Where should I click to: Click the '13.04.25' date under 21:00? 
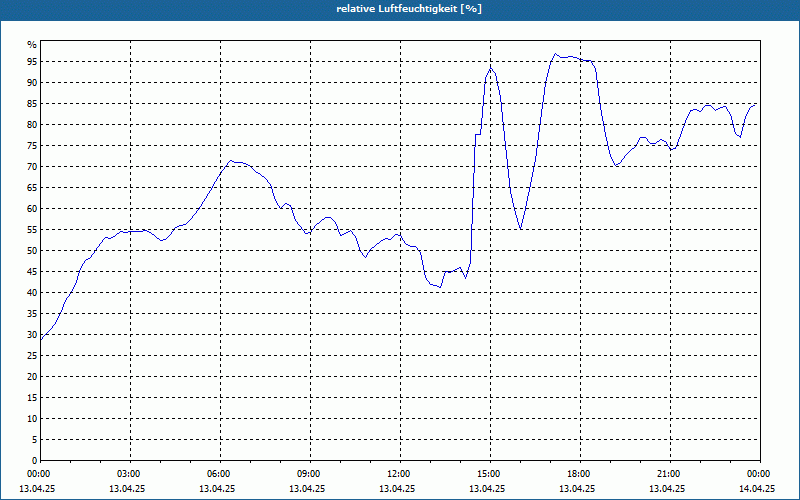(x=667, y=489)
